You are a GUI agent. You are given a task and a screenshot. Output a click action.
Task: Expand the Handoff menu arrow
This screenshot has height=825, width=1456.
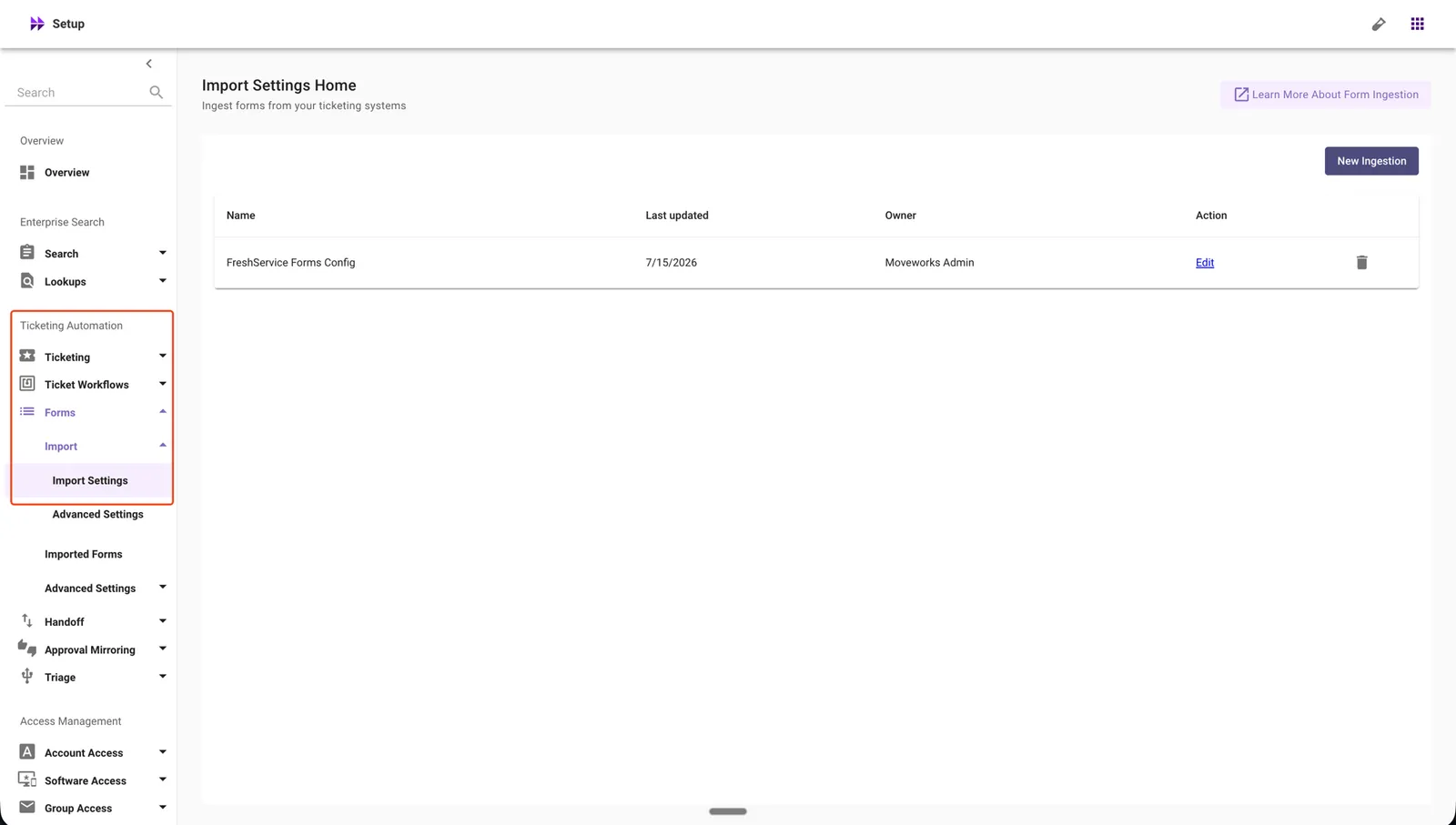[x=163, y=621]
